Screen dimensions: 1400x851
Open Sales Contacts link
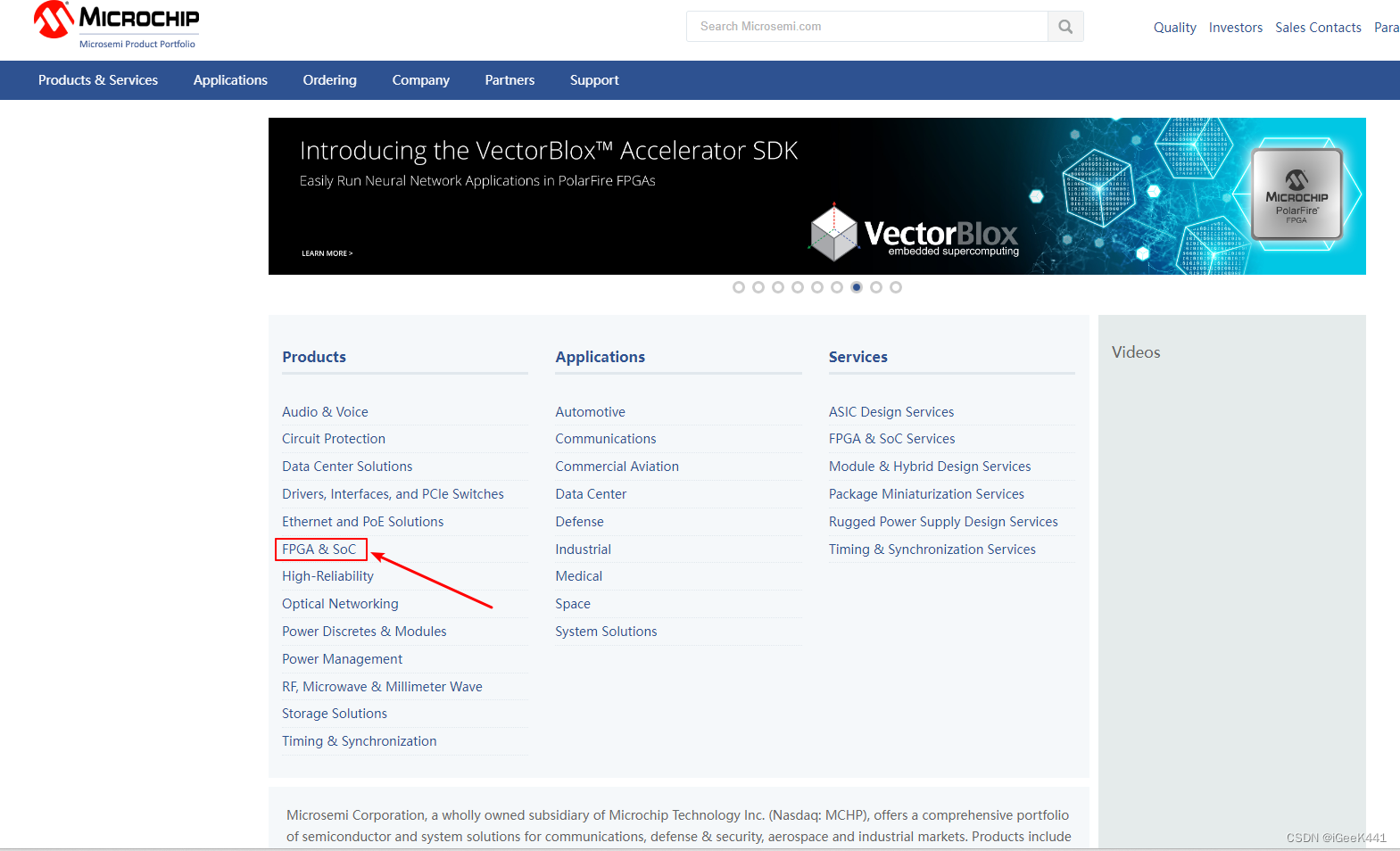tap(1318, 28)
